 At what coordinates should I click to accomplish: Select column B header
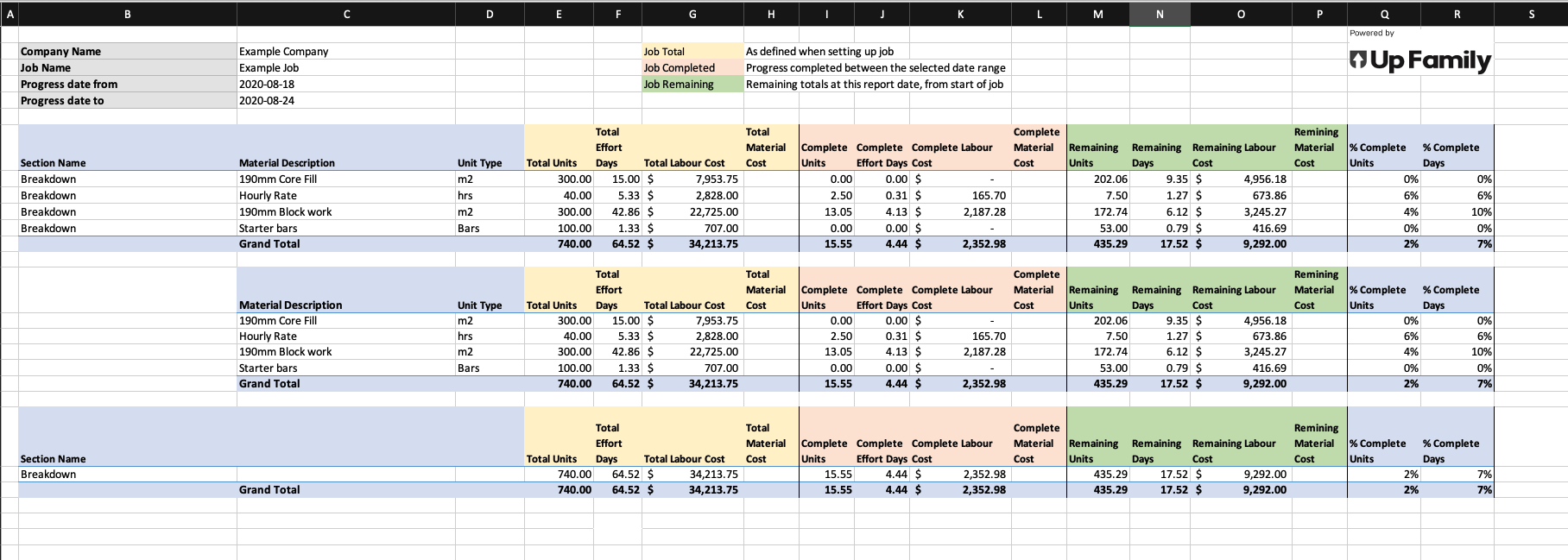pyautogui.click(x=128, y=14)
